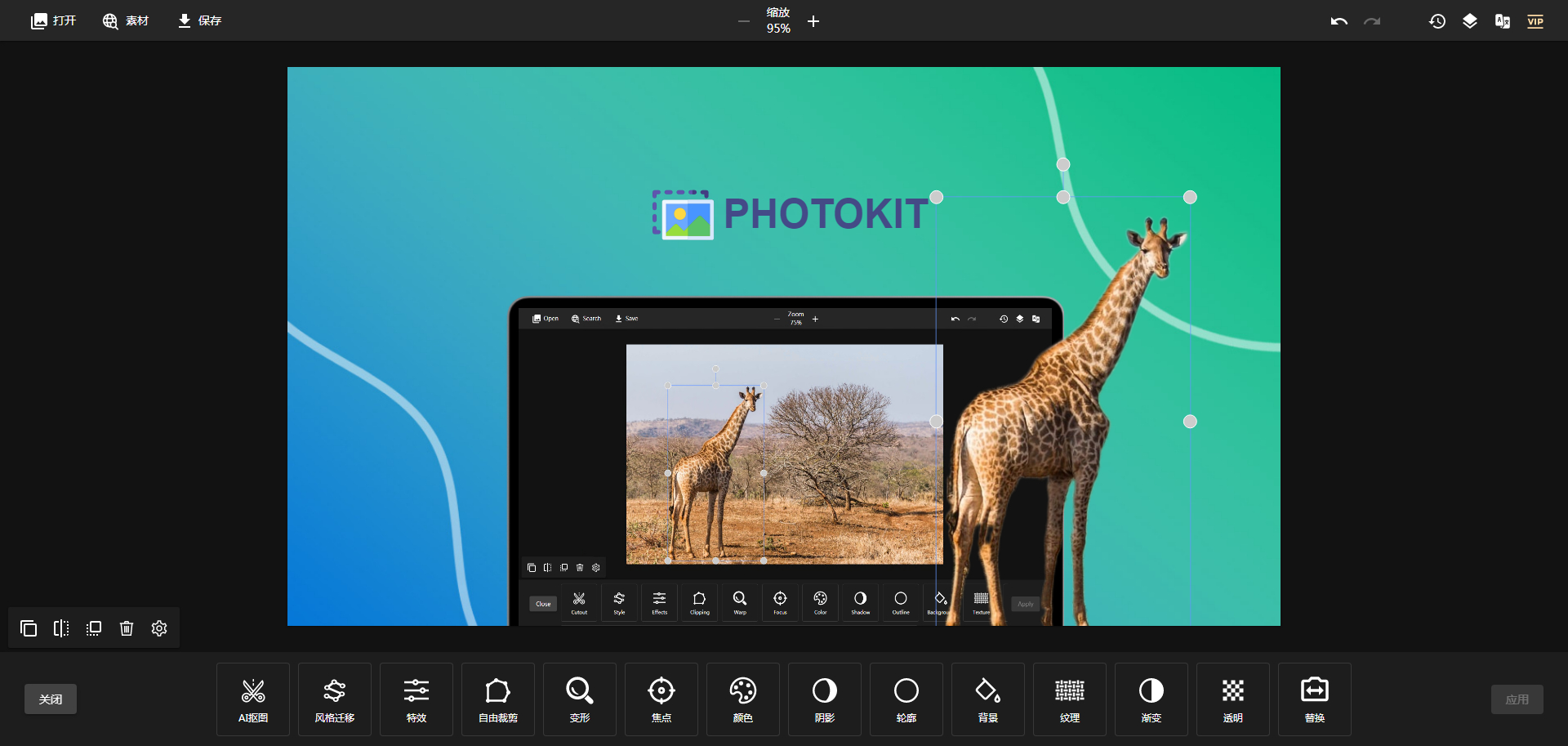Screen dimensions: 1568x746
Task: Change layer order icon
Action: tap(94, 628)
